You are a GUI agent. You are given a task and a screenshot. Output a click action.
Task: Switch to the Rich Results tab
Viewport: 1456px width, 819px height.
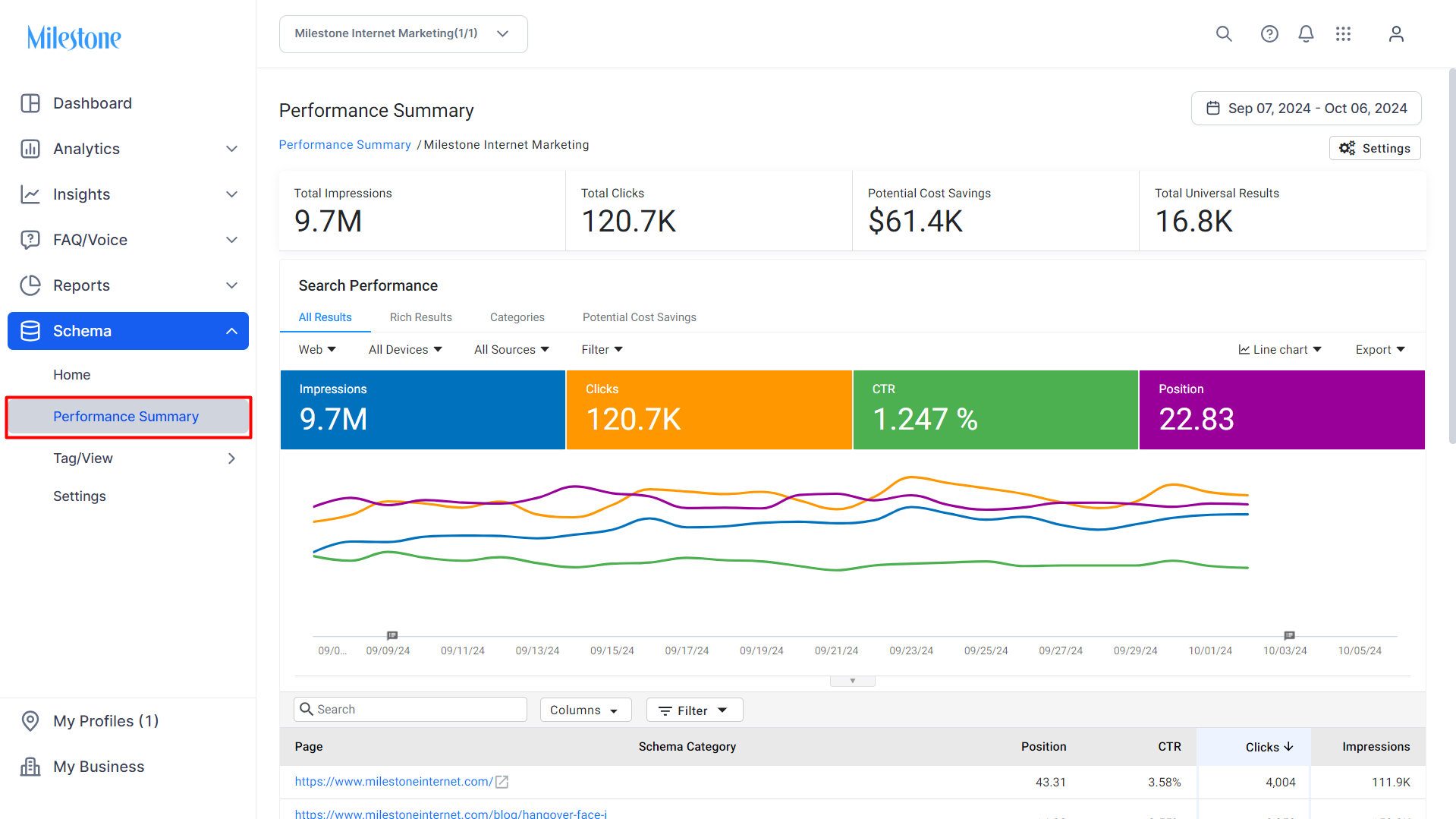tap(420, 317)
